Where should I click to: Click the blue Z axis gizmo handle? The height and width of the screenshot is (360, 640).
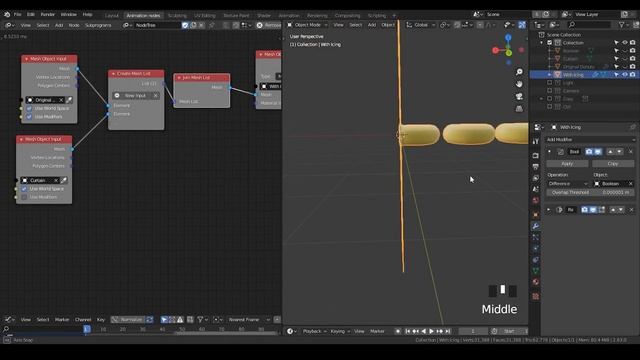pyautogui.click(x=508, y=38)
